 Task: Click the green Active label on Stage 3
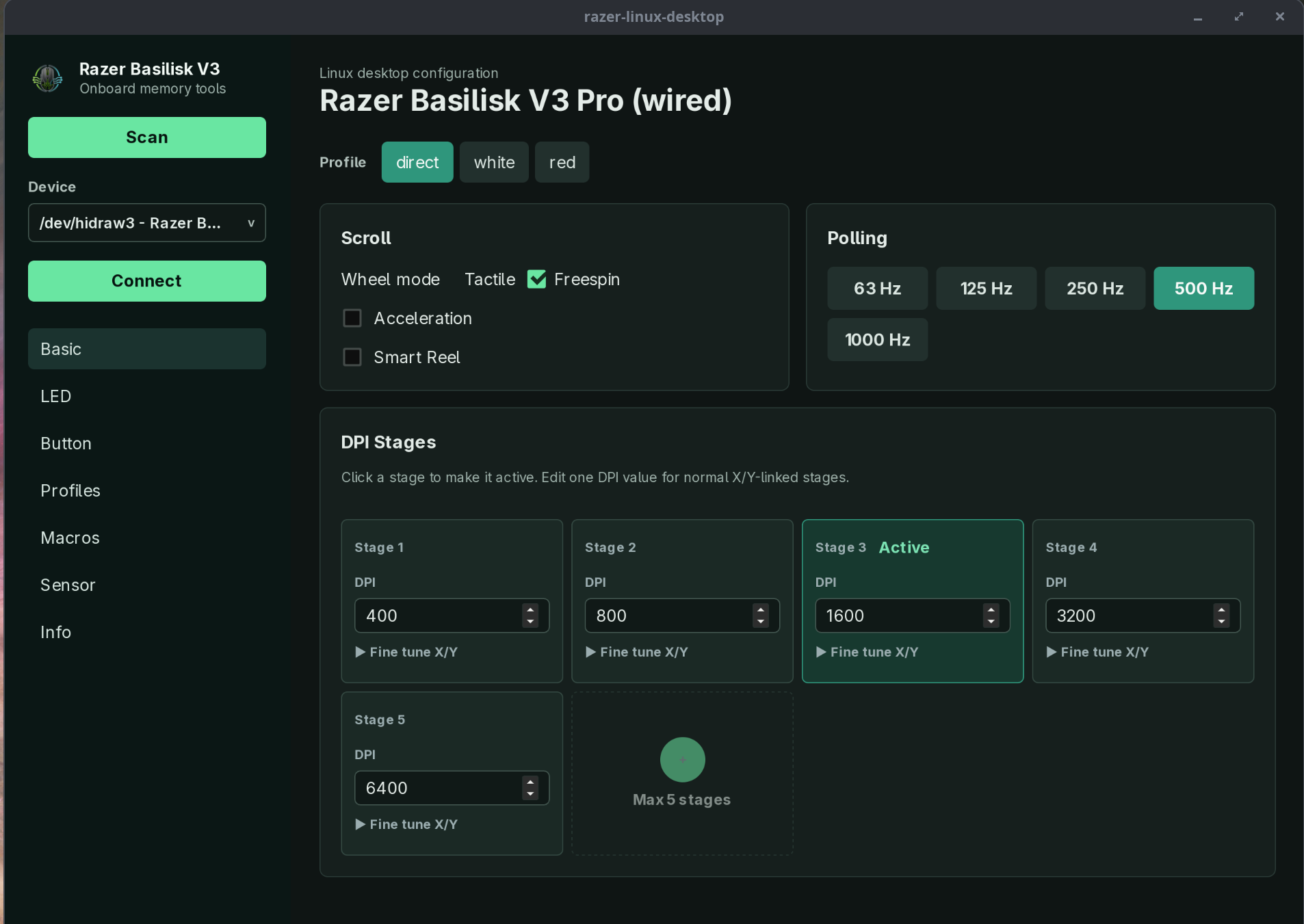point(904,547)
